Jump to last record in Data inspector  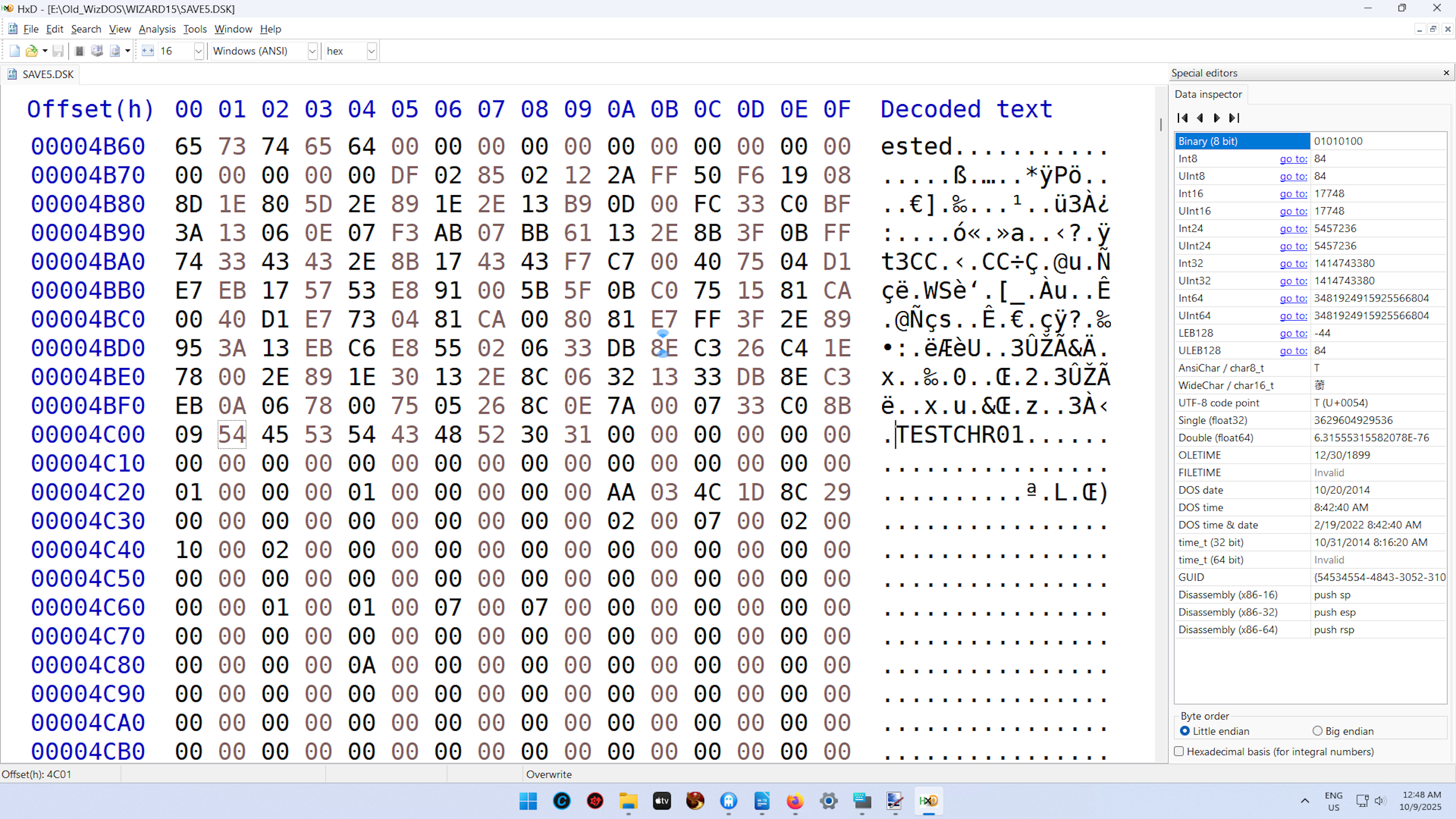1234,118
